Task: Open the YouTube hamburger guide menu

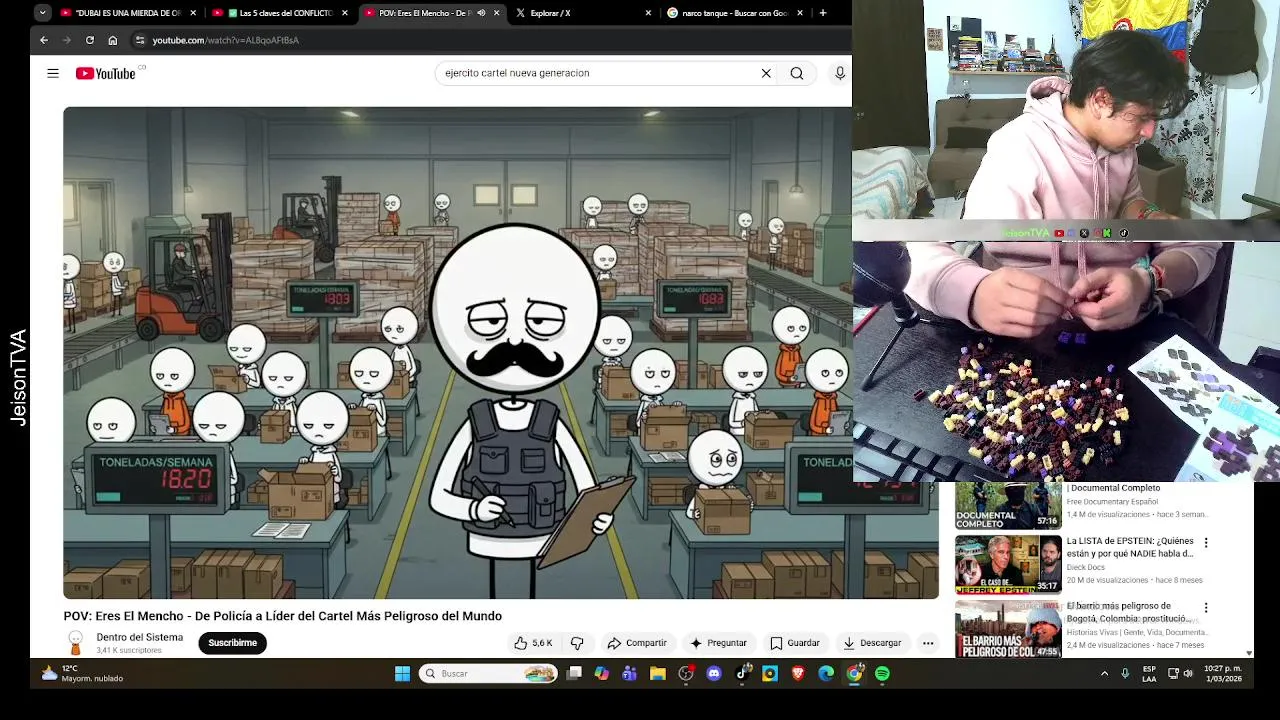Action: 53,73
